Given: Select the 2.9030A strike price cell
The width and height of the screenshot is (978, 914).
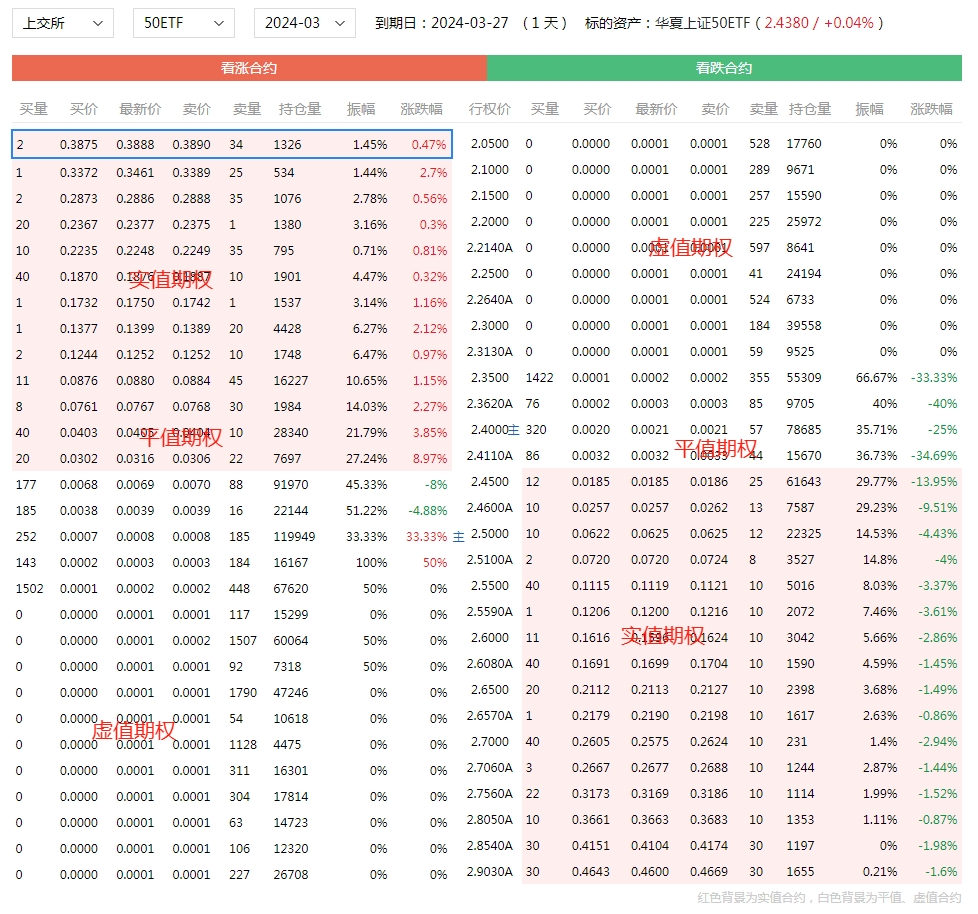Looking at the screenshot, I should click(490, 872).
